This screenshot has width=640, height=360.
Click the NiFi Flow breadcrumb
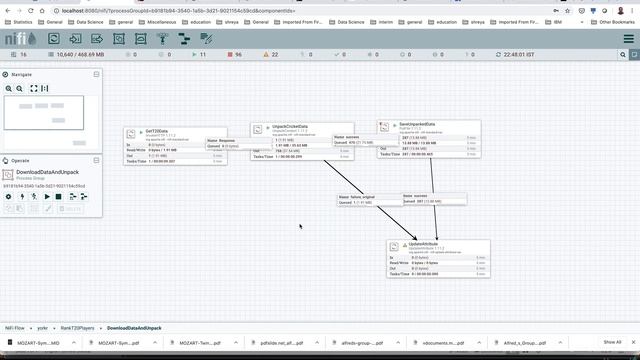15,328
